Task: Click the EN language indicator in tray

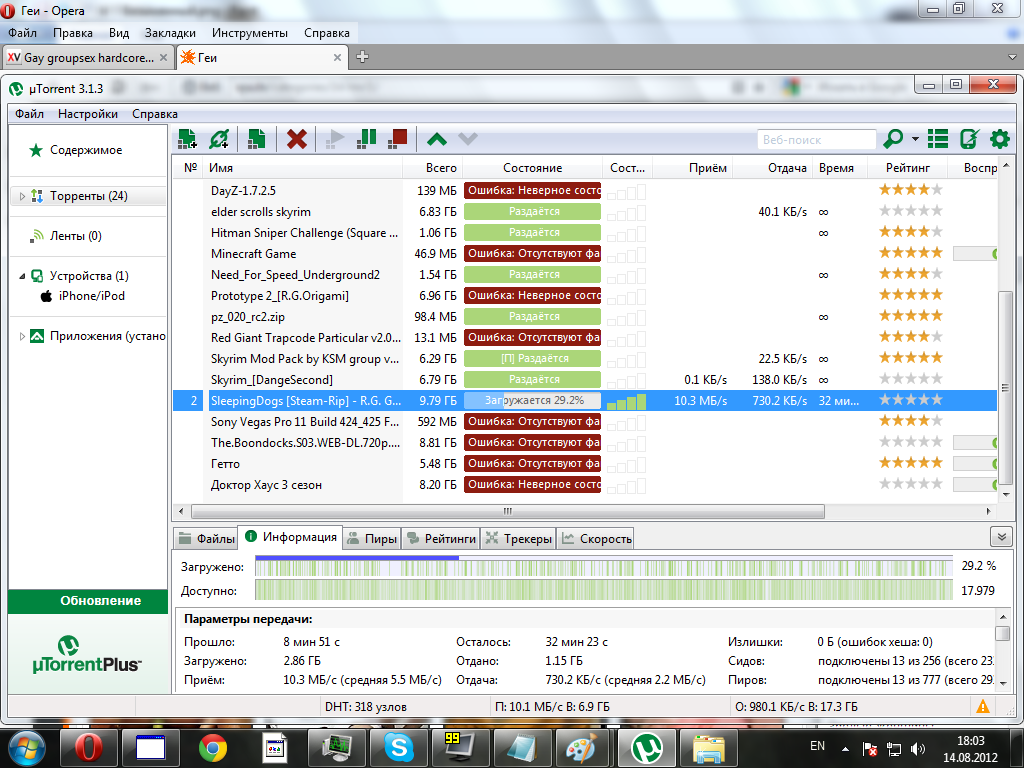Action: [x=817, y=746]
